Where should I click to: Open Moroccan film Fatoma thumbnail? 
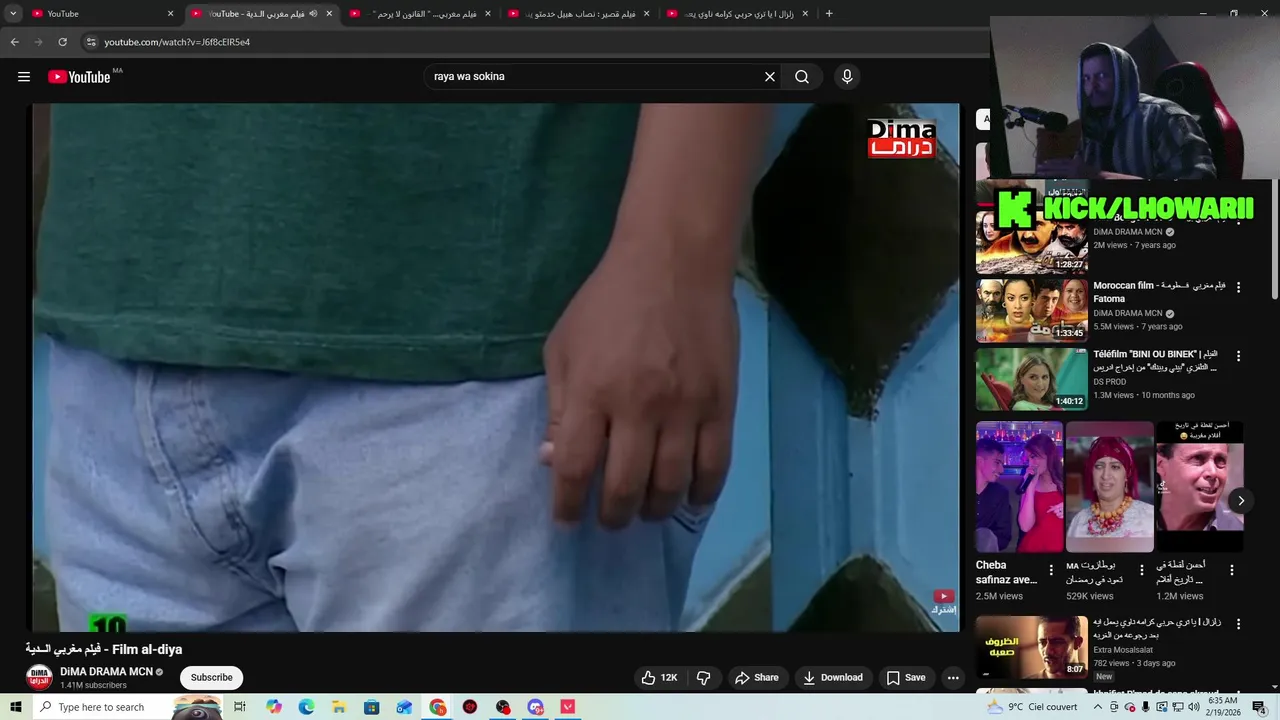[x=1032, y=311]
